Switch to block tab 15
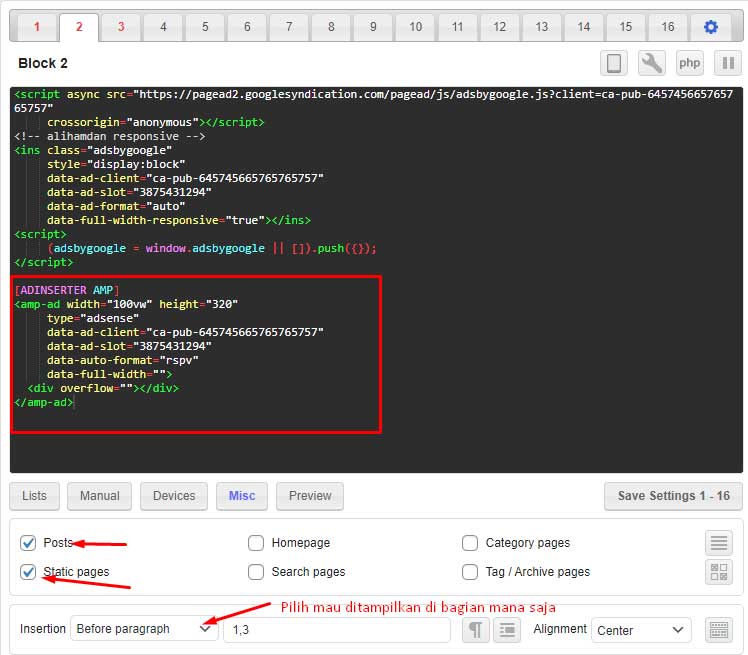The height and width of the screenshot is (655, 748). pos(625,27)
